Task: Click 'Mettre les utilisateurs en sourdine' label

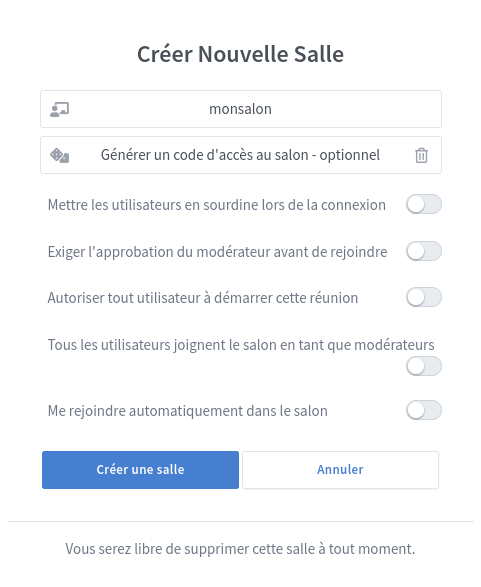Action: tap(217, 205)
